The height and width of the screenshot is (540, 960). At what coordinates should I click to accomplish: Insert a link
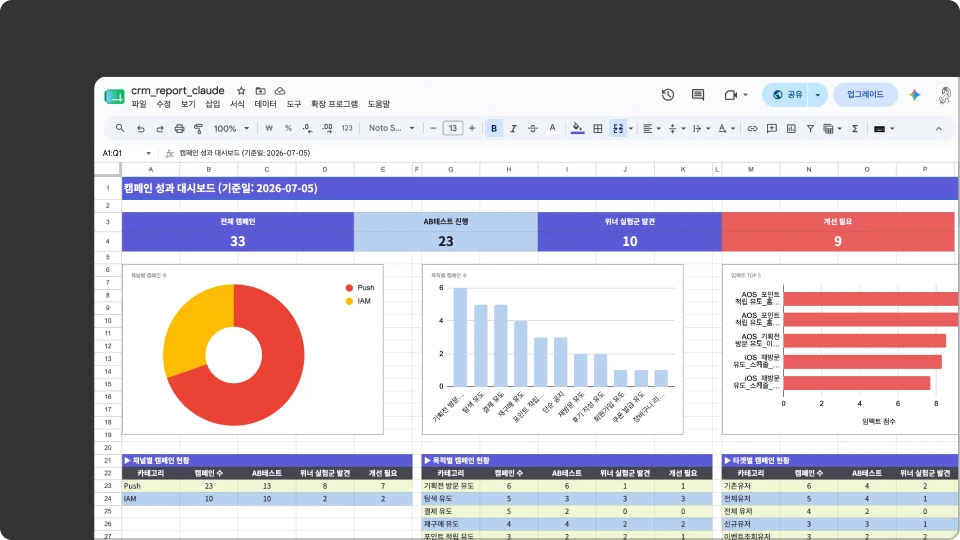click(x=752, y=129)
